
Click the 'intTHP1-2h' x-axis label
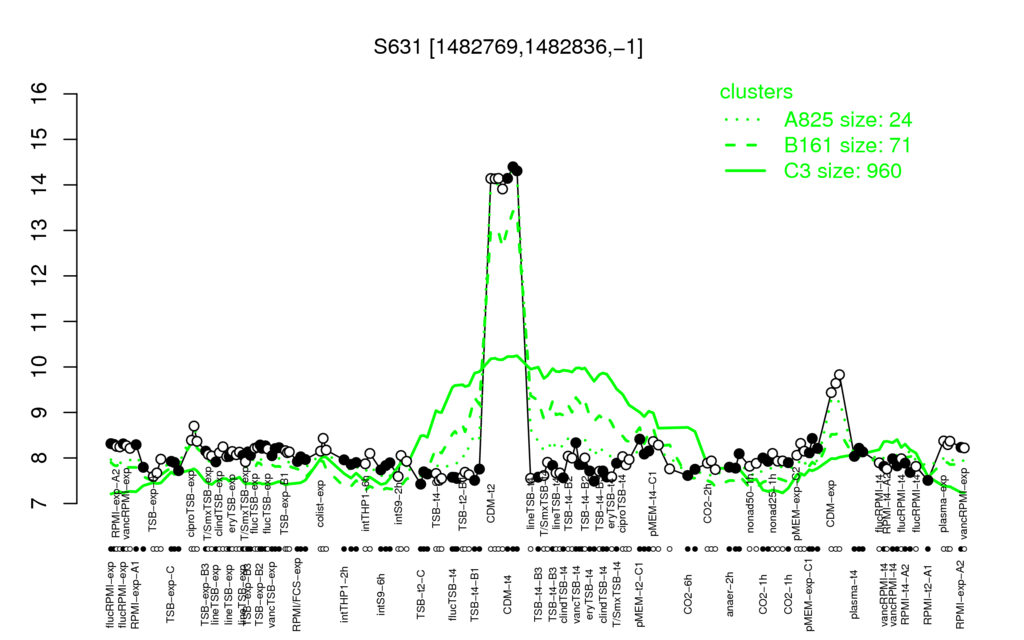pyautogui.click(x=344, y=594)
